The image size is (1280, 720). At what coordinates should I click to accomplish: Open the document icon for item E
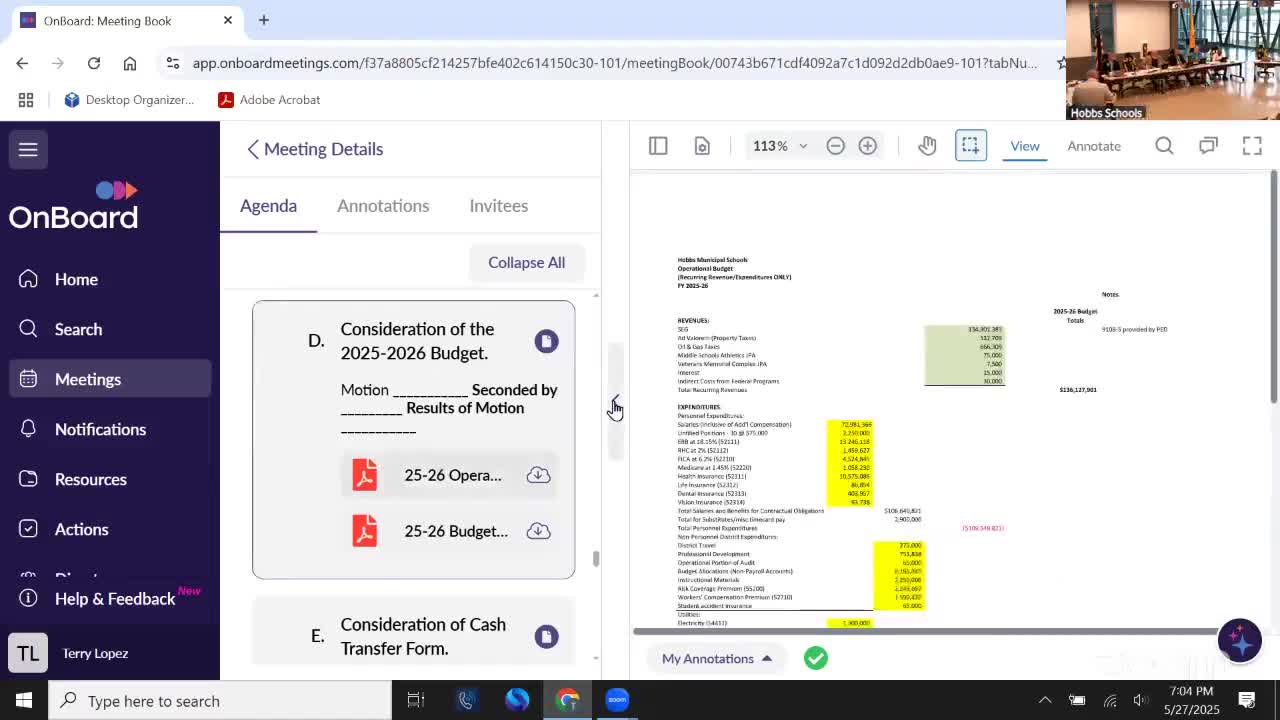pos(546,637)
